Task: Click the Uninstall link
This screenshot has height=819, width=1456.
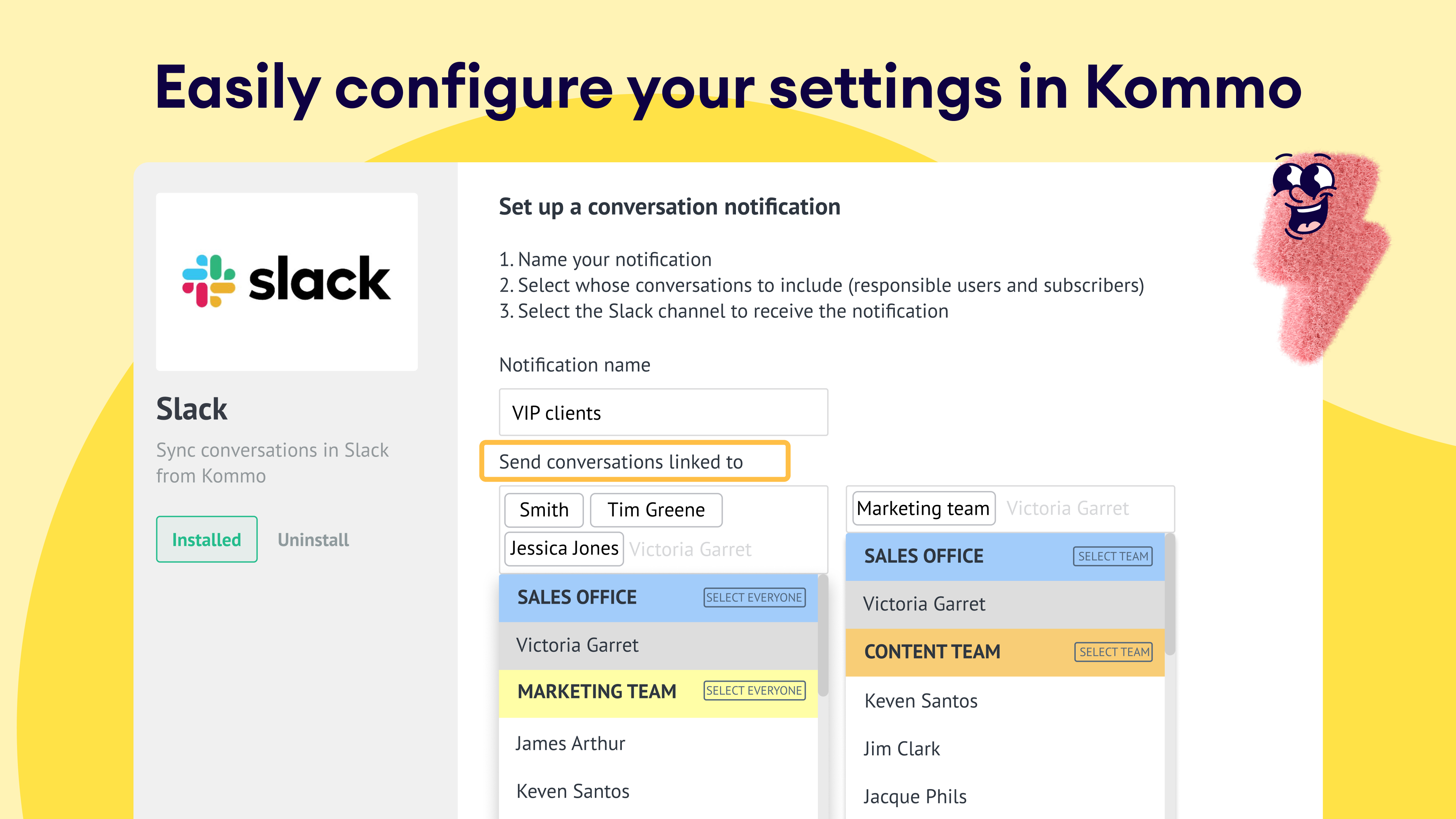Action: [313, 540]
